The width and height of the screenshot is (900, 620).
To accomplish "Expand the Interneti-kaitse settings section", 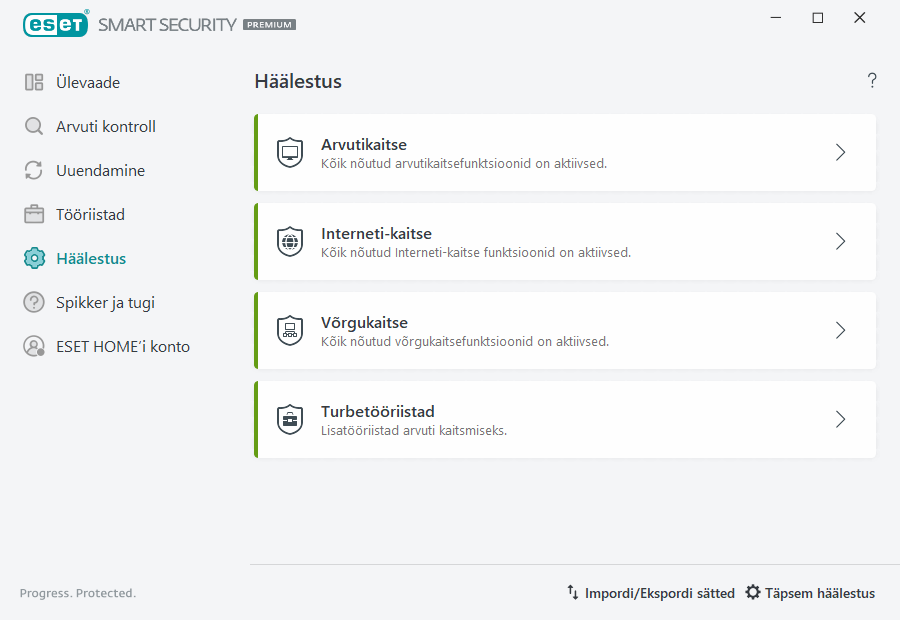I will (x=840, y=241).
